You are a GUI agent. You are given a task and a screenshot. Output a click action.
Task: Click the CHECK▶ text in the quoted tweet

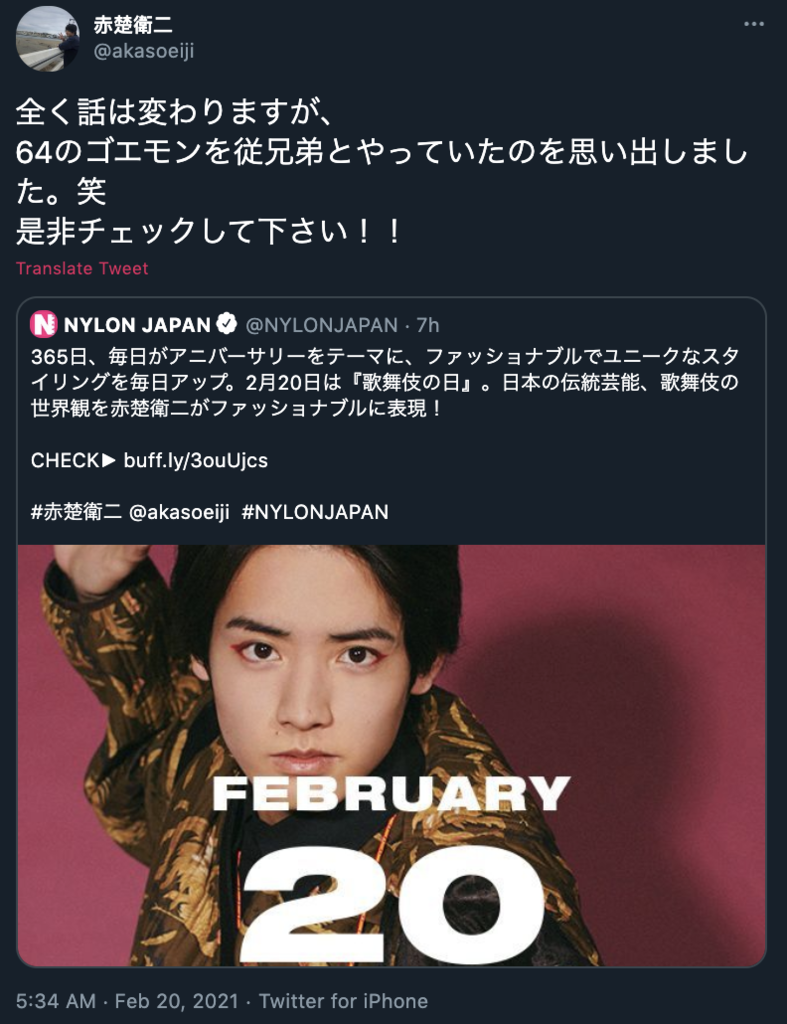tap(73, 460)
